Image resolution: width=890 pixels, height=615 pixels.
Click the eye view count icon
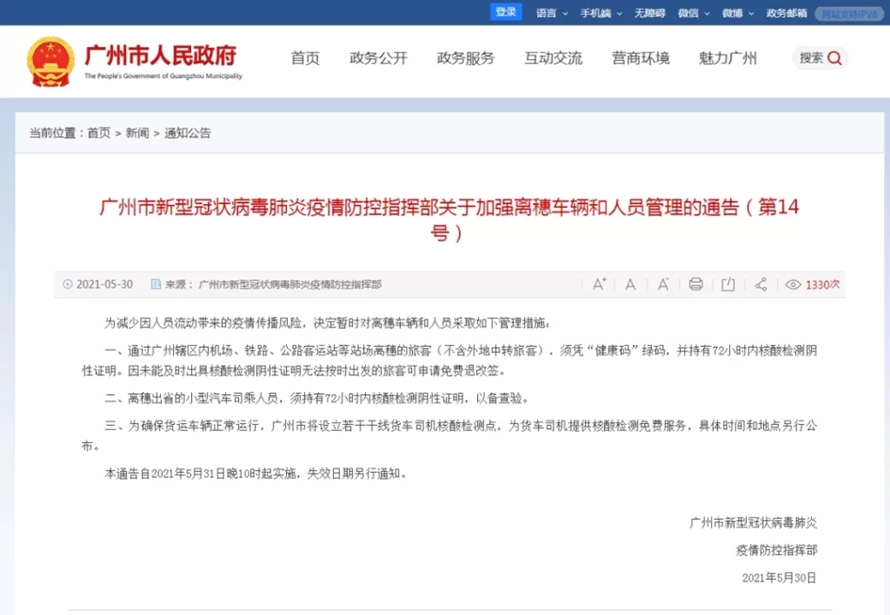point(793,285)
